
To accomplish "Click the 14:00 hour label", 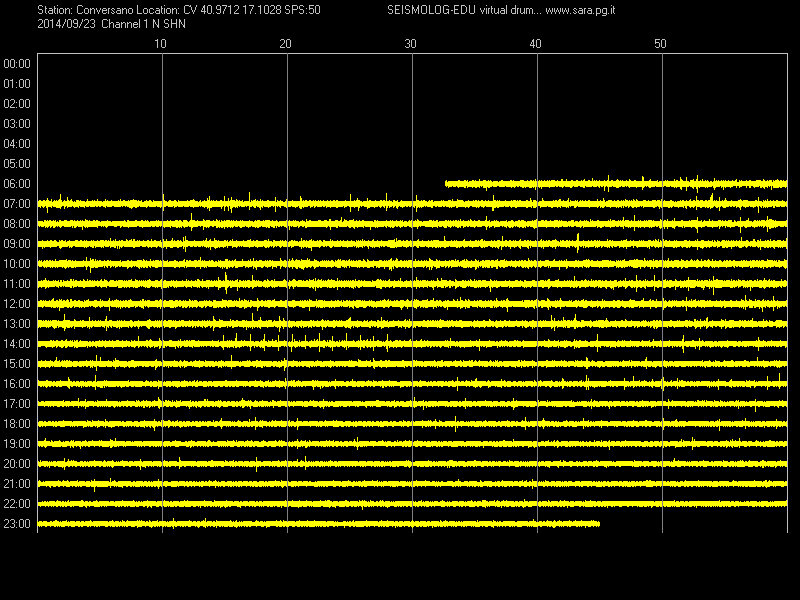I will coord(17,344).
